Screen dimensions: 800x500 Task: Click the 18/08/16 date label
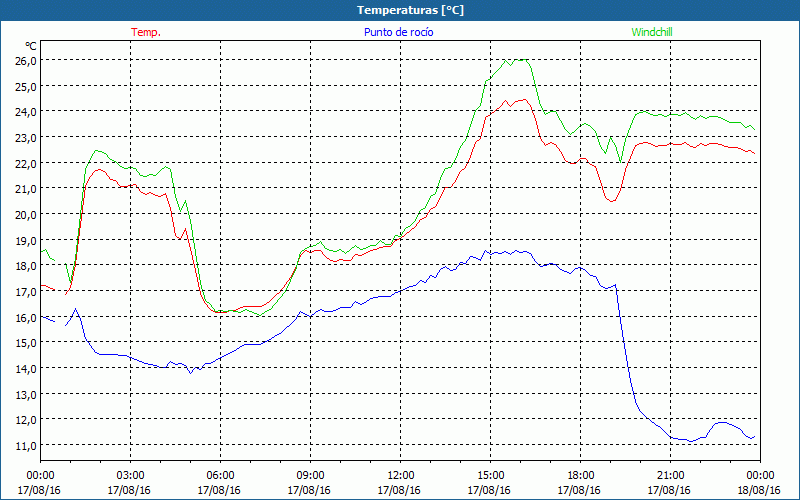coord(759,490)
